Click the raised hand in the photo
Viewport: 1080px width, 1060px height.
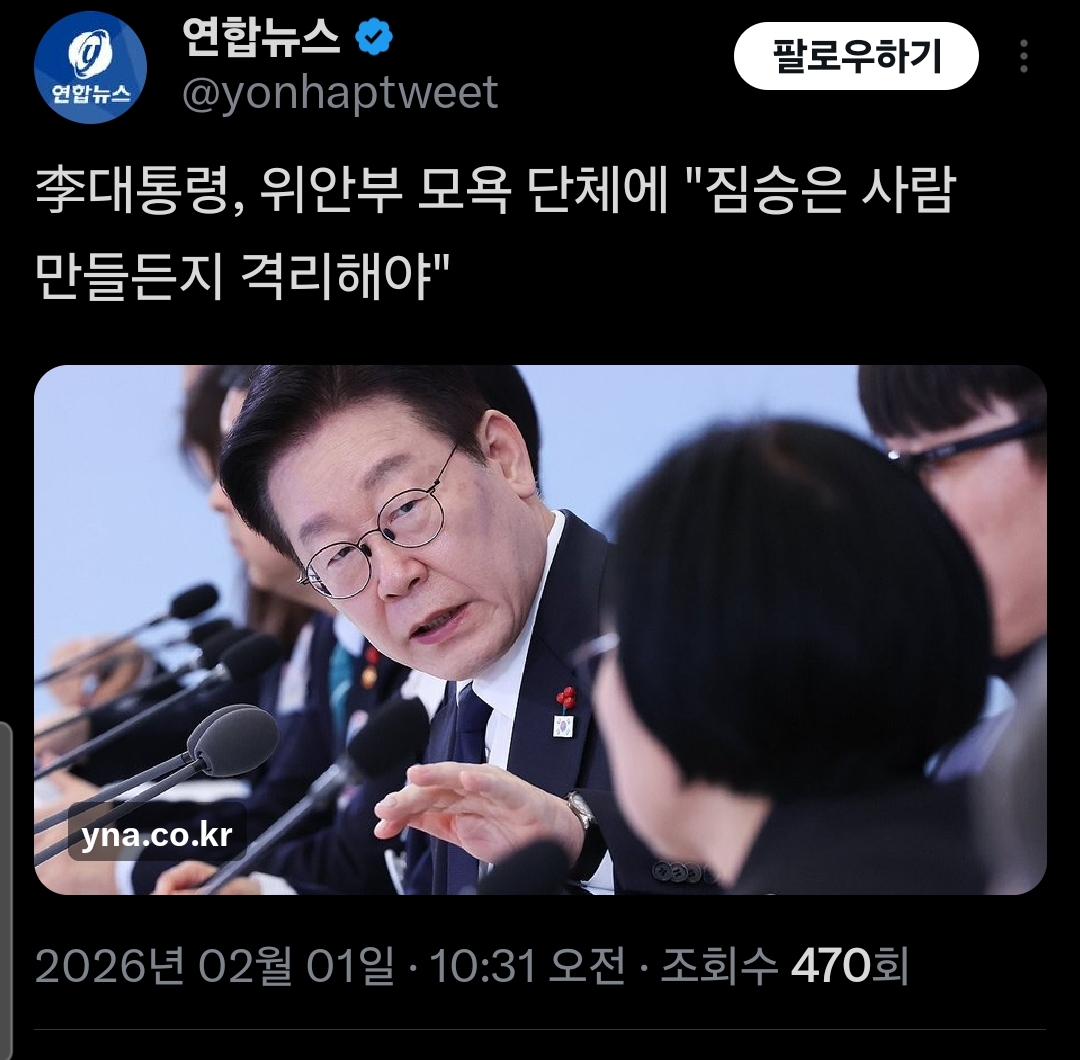point(475,813)
